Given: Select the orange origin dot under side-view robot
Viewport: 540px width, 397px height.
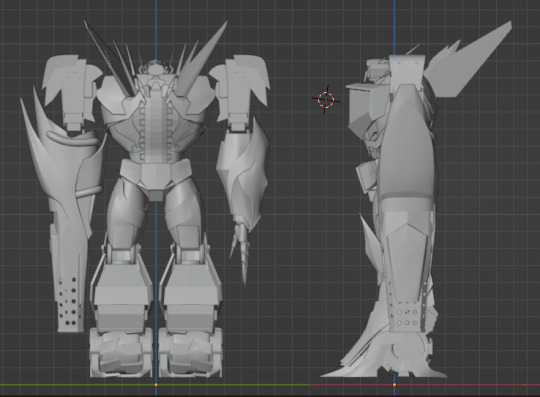Looking at the screenshot, I should click(394, 385).
